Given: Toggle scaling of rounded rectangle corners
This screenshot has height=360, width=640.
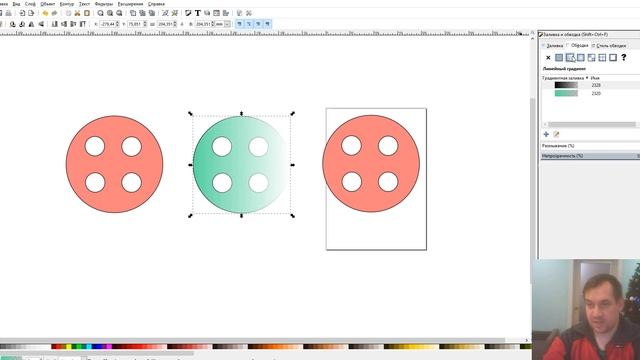Looking at the screenshot, I should pyautogui.click(x=249, y=24).
